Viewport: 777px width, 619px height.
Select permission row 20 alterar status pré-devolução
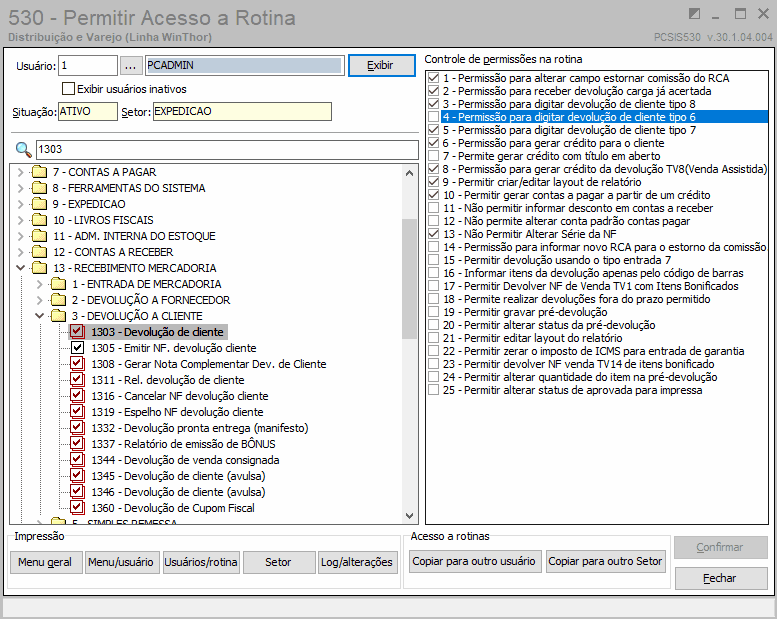point(549,325)
